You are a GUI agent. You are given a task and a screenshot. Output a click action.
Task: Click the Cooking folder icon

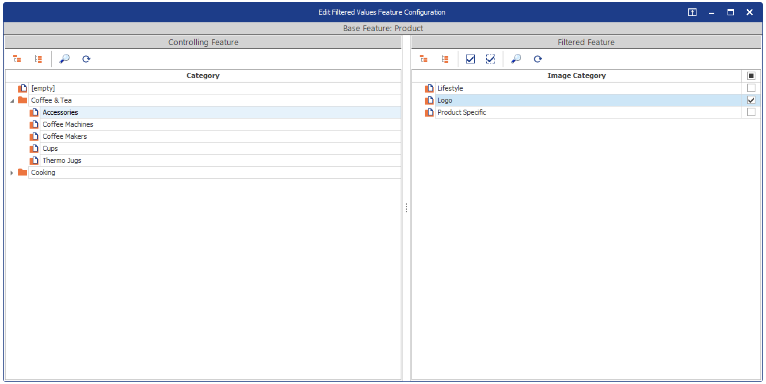22,172
